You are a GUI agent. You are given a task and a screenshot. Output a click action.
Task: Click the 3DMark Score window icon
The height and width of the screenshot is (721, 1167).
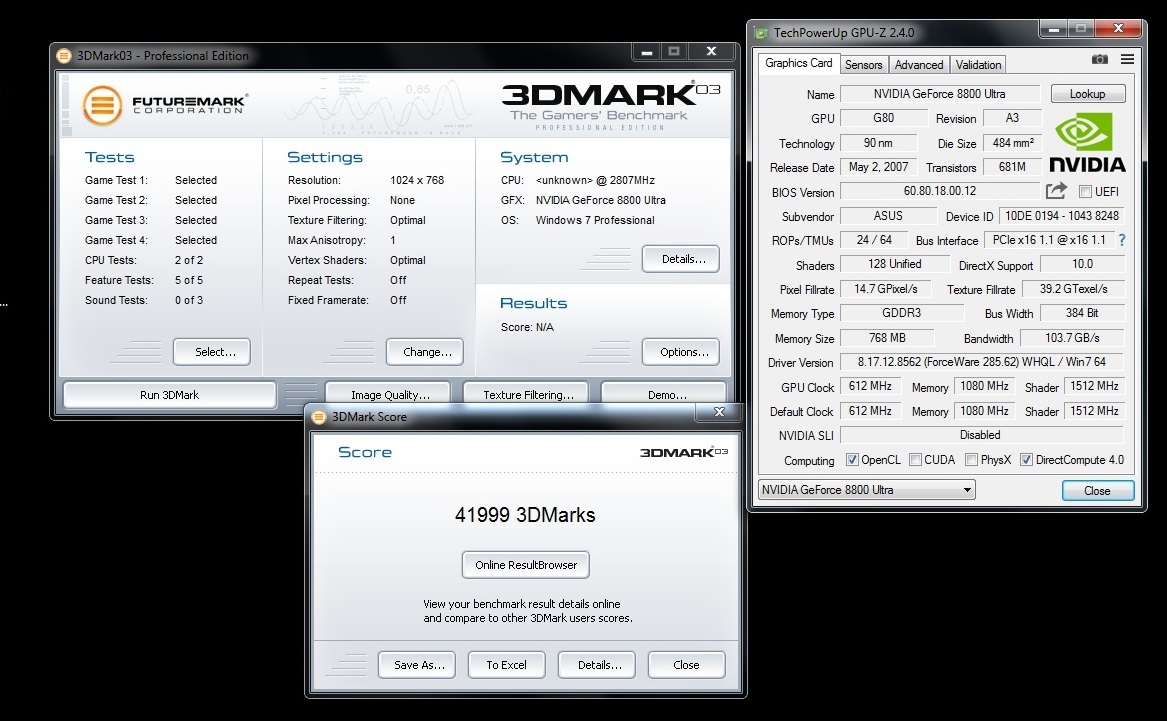319,416
